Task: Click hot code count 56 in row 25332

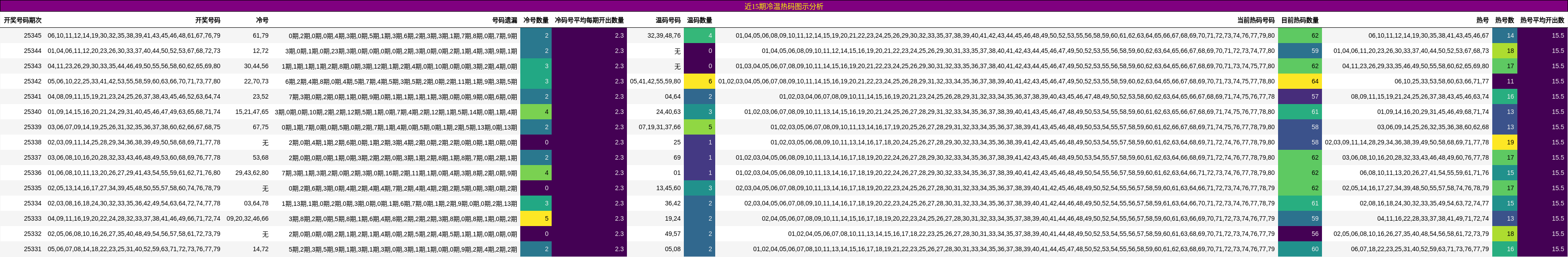Action: (x=1300, y=233)
